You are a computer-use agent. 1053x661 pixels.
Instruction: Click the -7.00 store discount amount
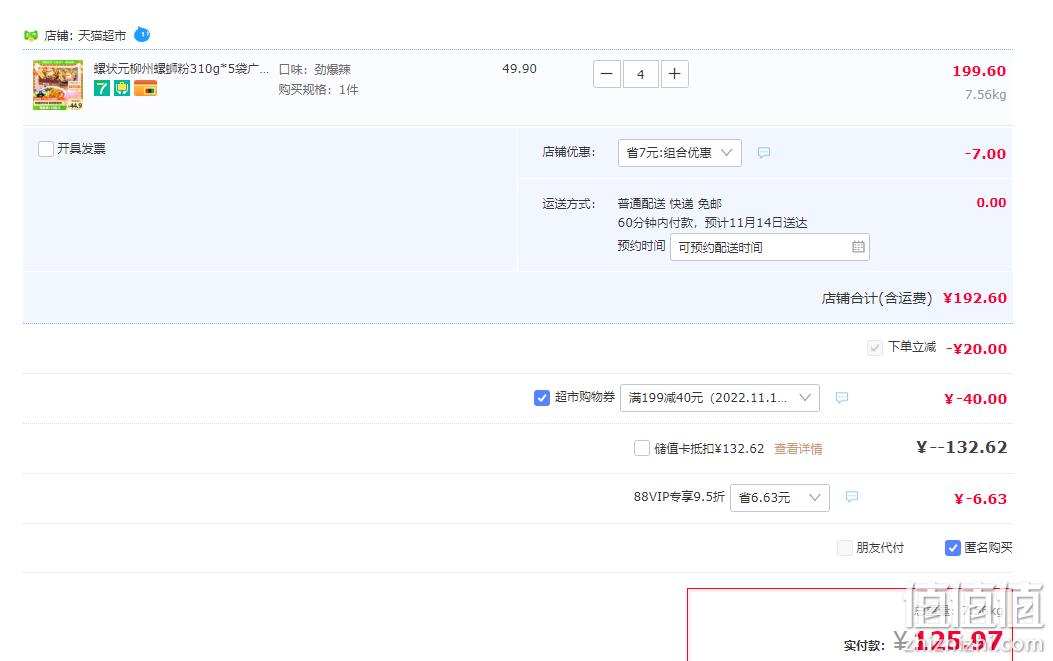pyautogui.click(x=985, y=154)
